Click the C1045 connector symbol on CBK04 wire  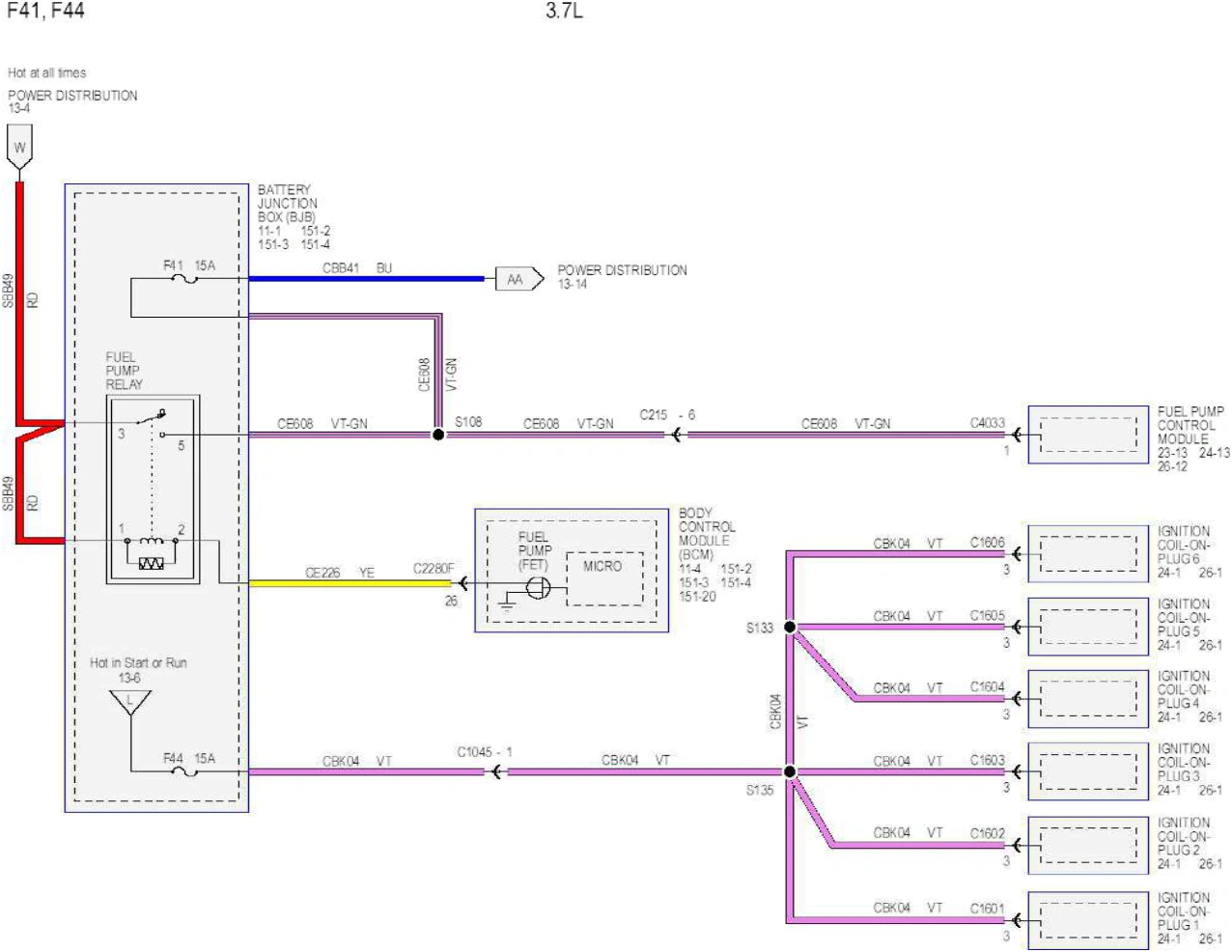coord(496,771)
